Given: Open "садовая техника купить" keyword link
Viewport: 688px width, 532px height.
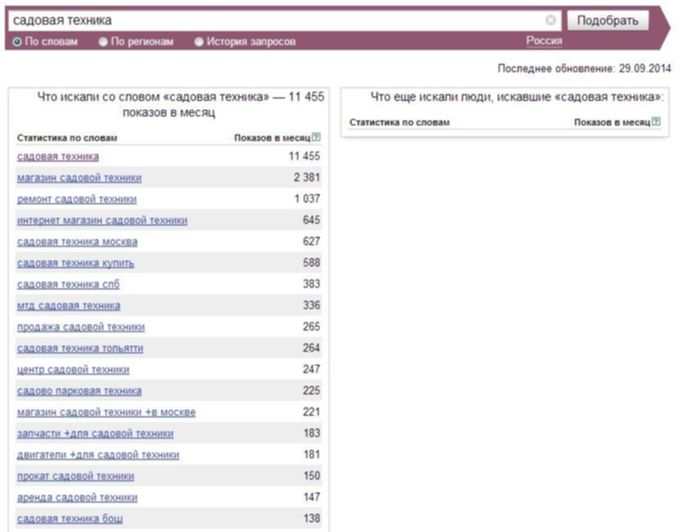Looking at the screenshot, I should point(75,263).
